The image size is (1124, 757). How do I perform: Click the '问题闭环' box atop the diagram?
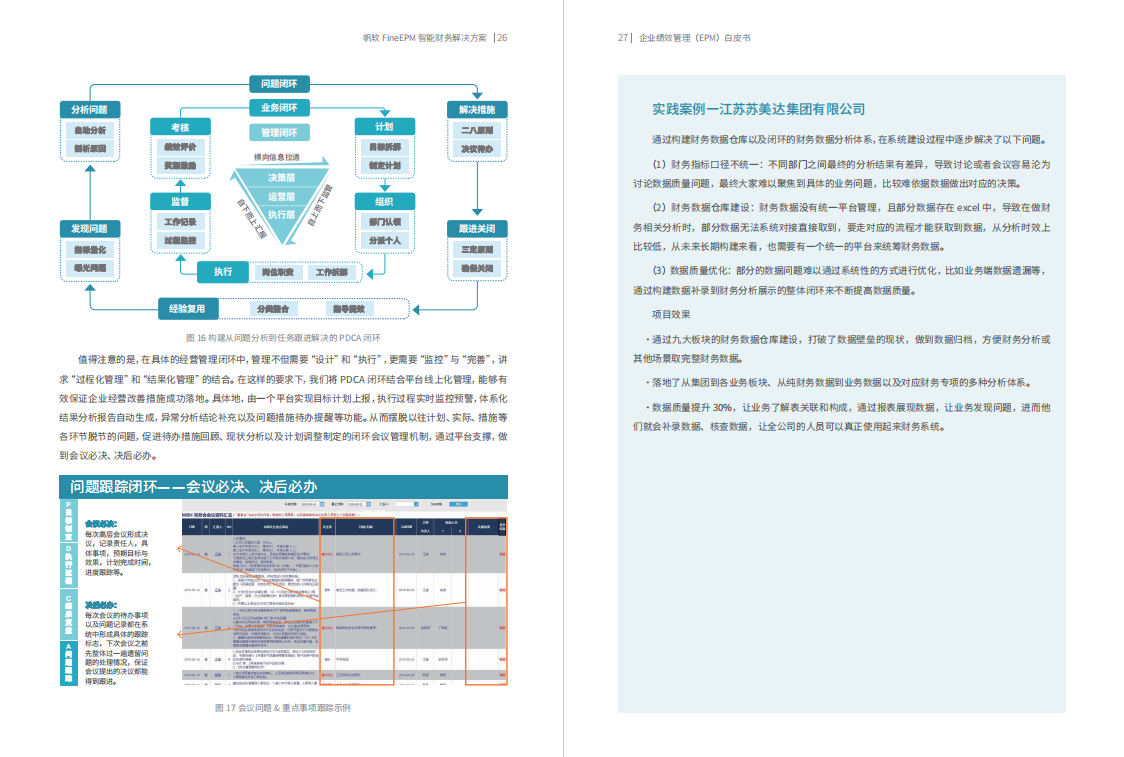(280, 84)
